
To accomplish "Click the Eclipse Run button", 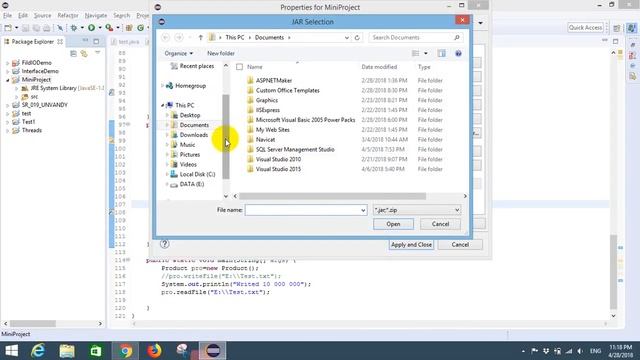I will click(x=91, y=28).
